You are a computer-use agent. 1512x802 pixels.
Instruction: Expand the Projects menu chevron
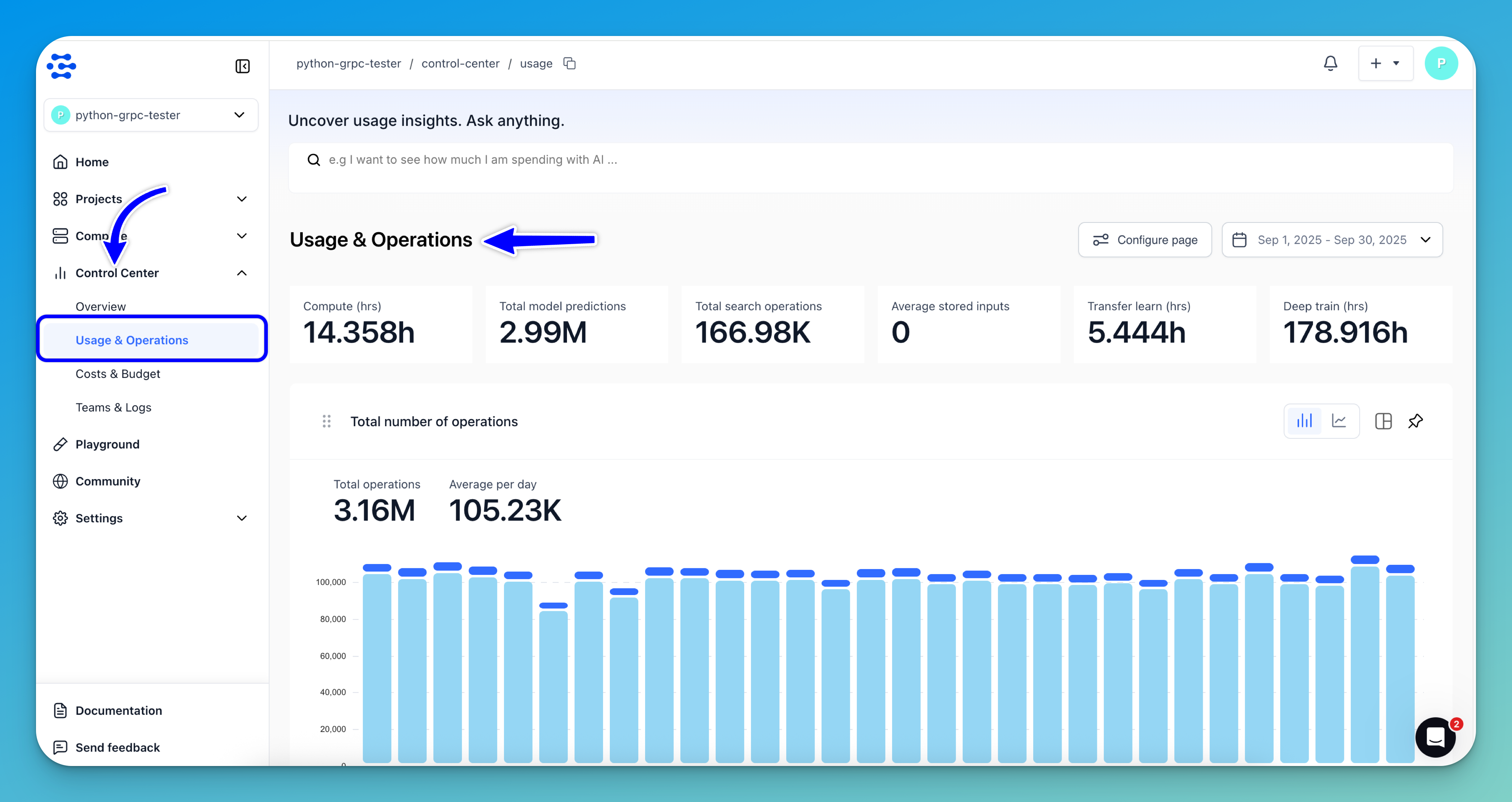(241, 199)
